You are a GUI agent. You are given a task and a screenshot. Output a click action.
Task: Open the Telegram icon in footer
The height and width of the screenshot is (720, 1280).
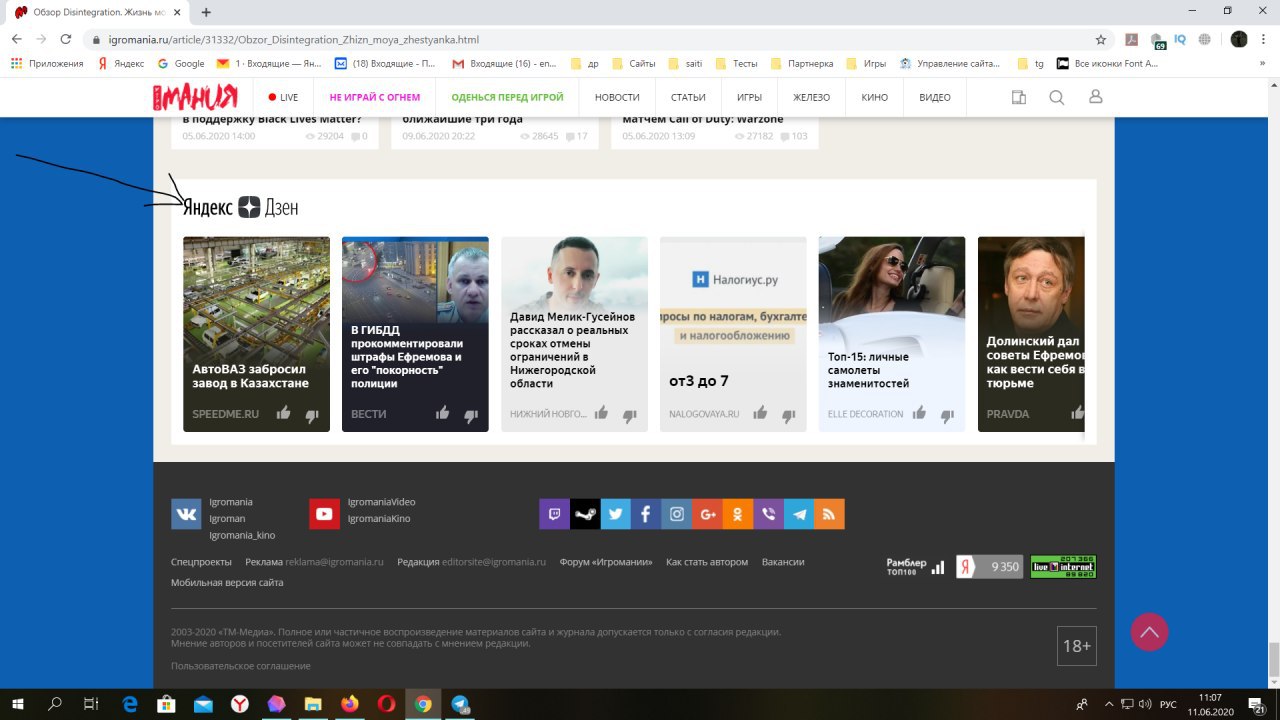click(799, 514)
